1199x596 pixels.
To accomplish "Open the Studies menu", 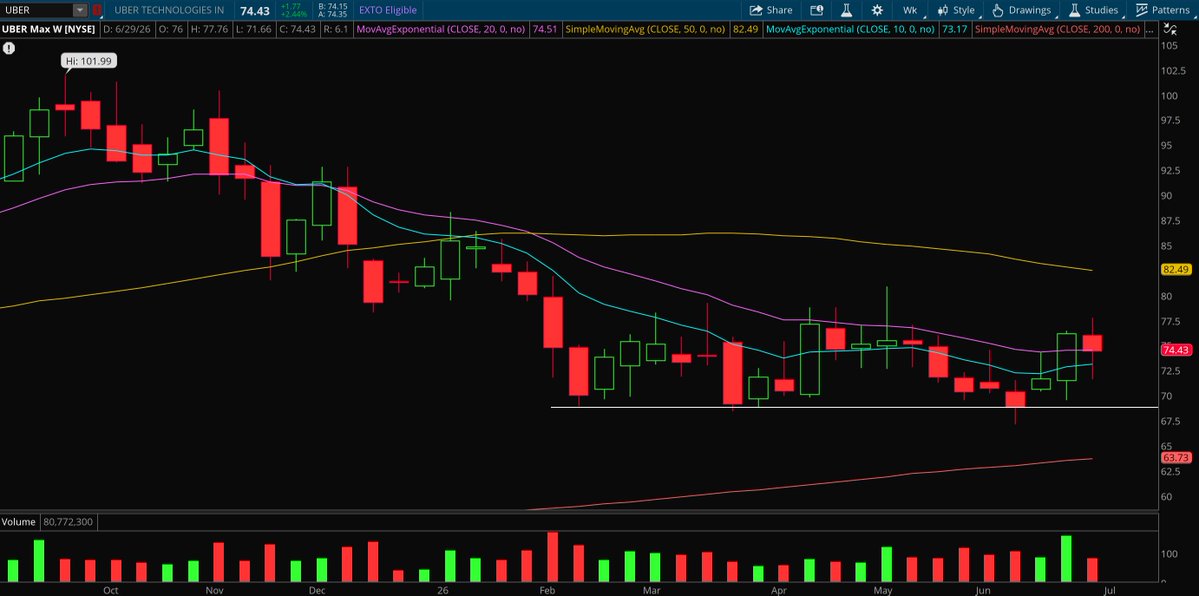I will coord(1093,10).
